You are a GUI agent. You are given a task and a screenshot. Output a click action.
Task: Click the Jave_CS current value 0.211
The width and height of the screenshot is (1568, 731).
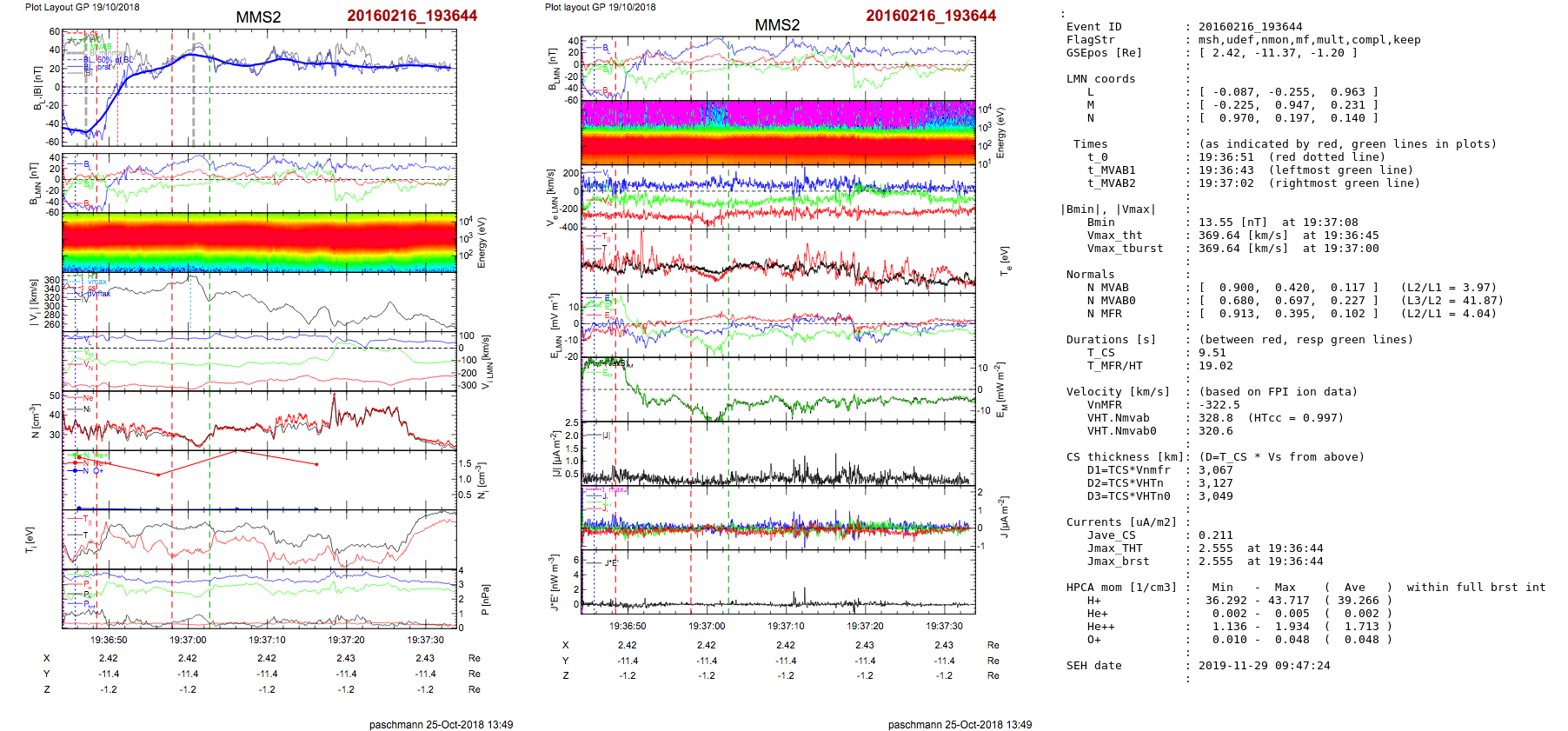click(x=1215, y=535)
